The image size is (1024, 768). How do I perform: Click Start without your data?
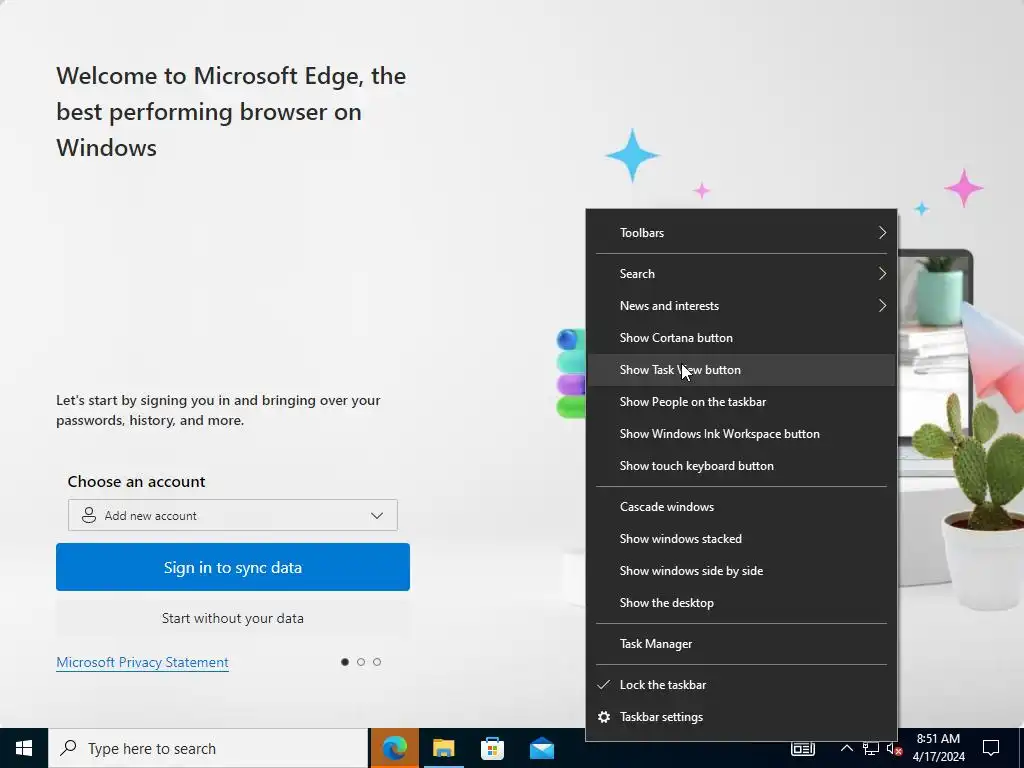coord(232,618)
